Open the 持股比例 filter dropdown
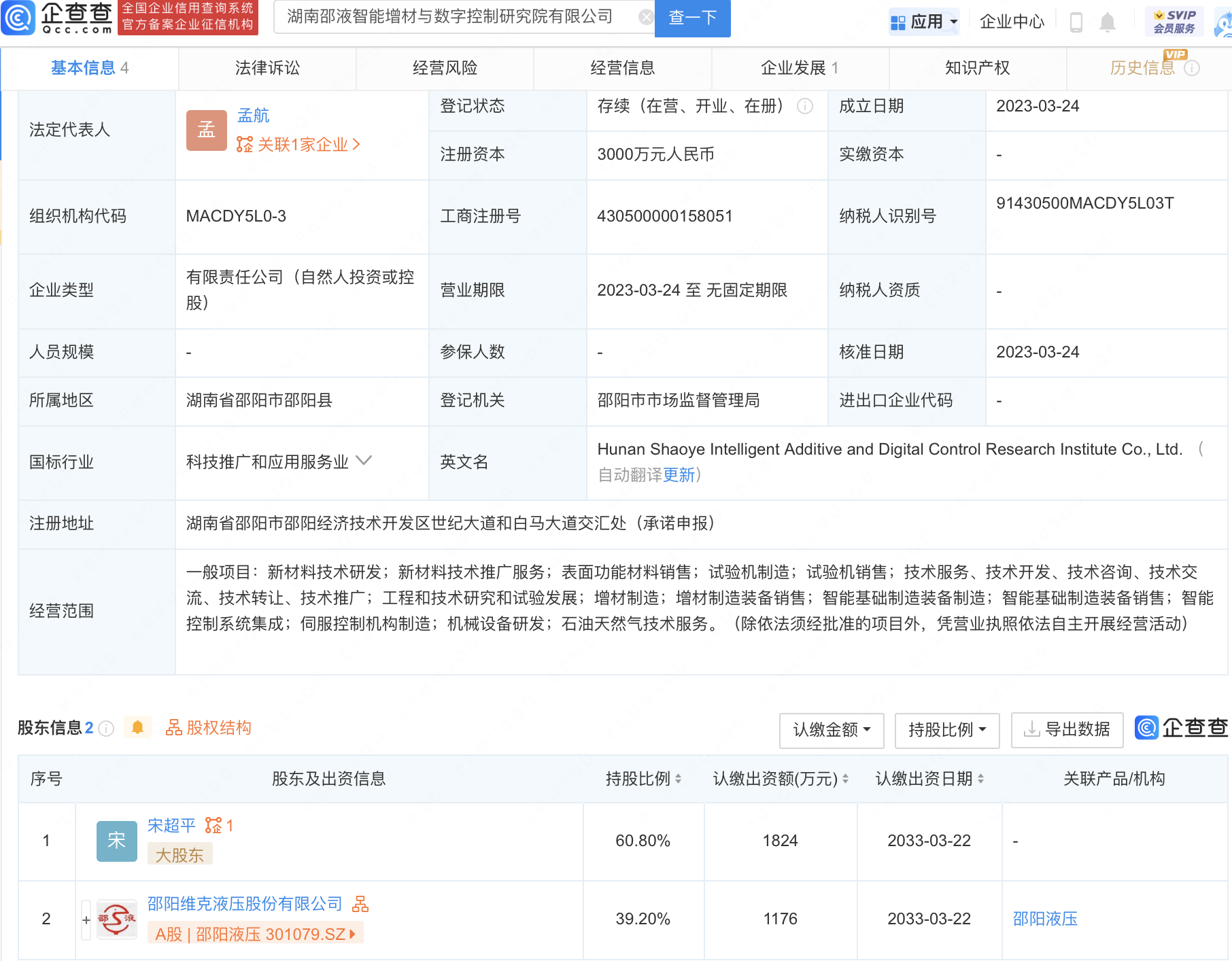Image resolution: width=1232 pixels, height=961 pixels. pos(947,731)
